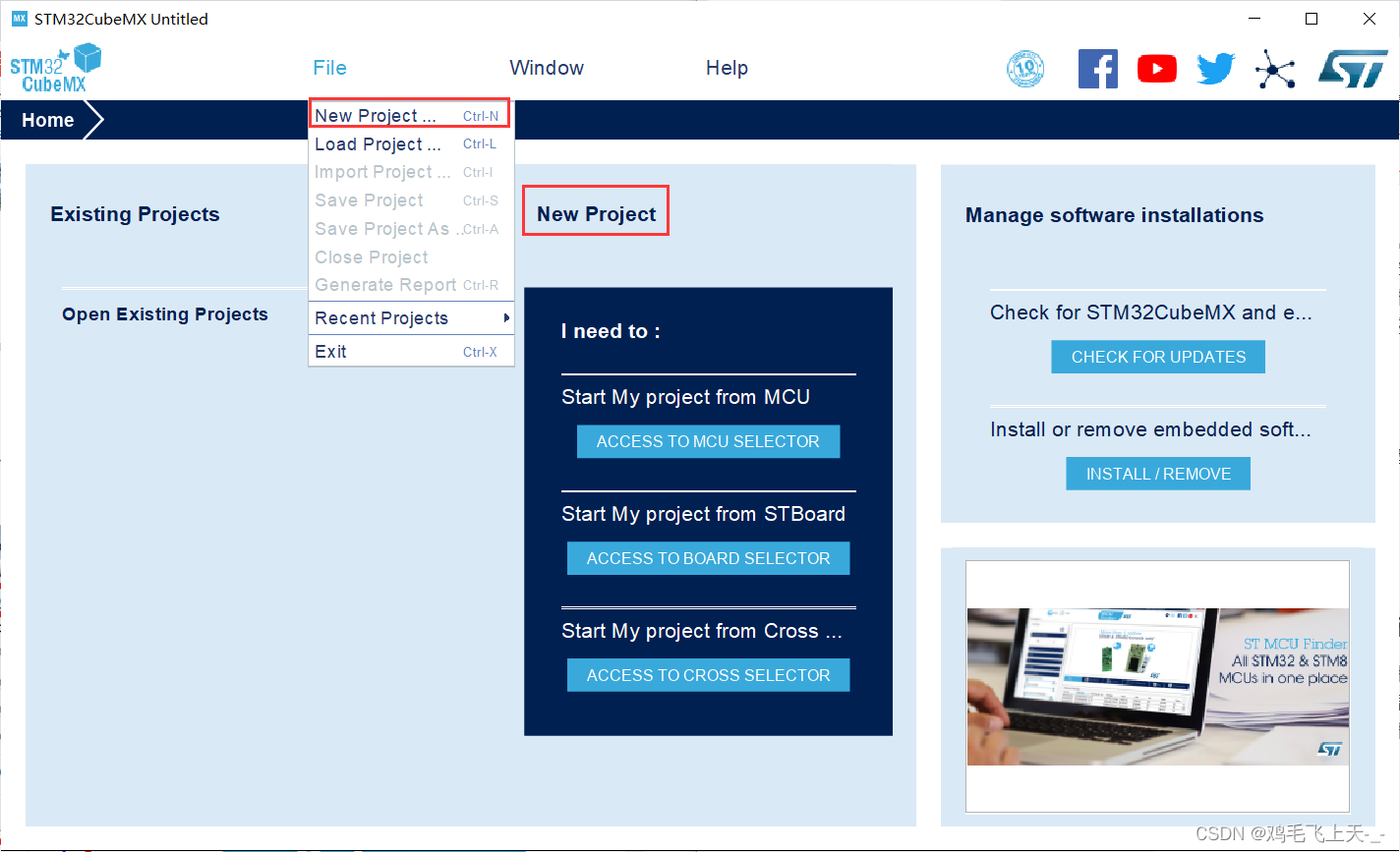Click the Existing Projects heading
This screenshot has height=852, width=1400.
[135, 214]
